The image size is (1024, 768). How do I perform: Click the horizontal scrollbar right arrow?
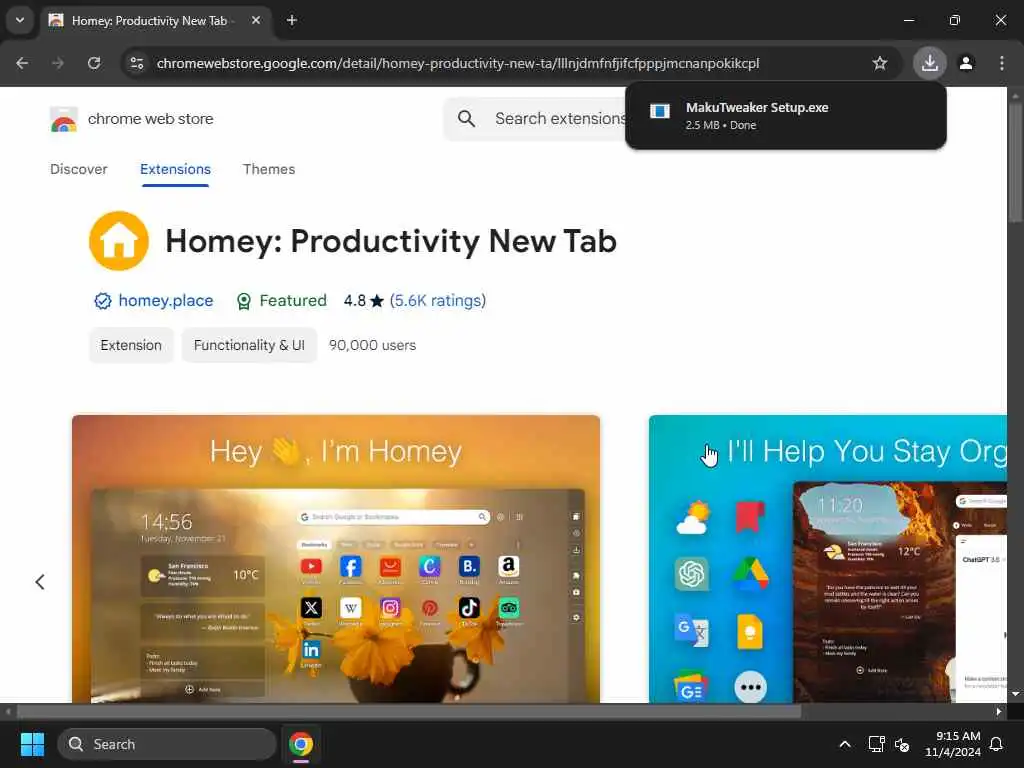pos(999,711)
